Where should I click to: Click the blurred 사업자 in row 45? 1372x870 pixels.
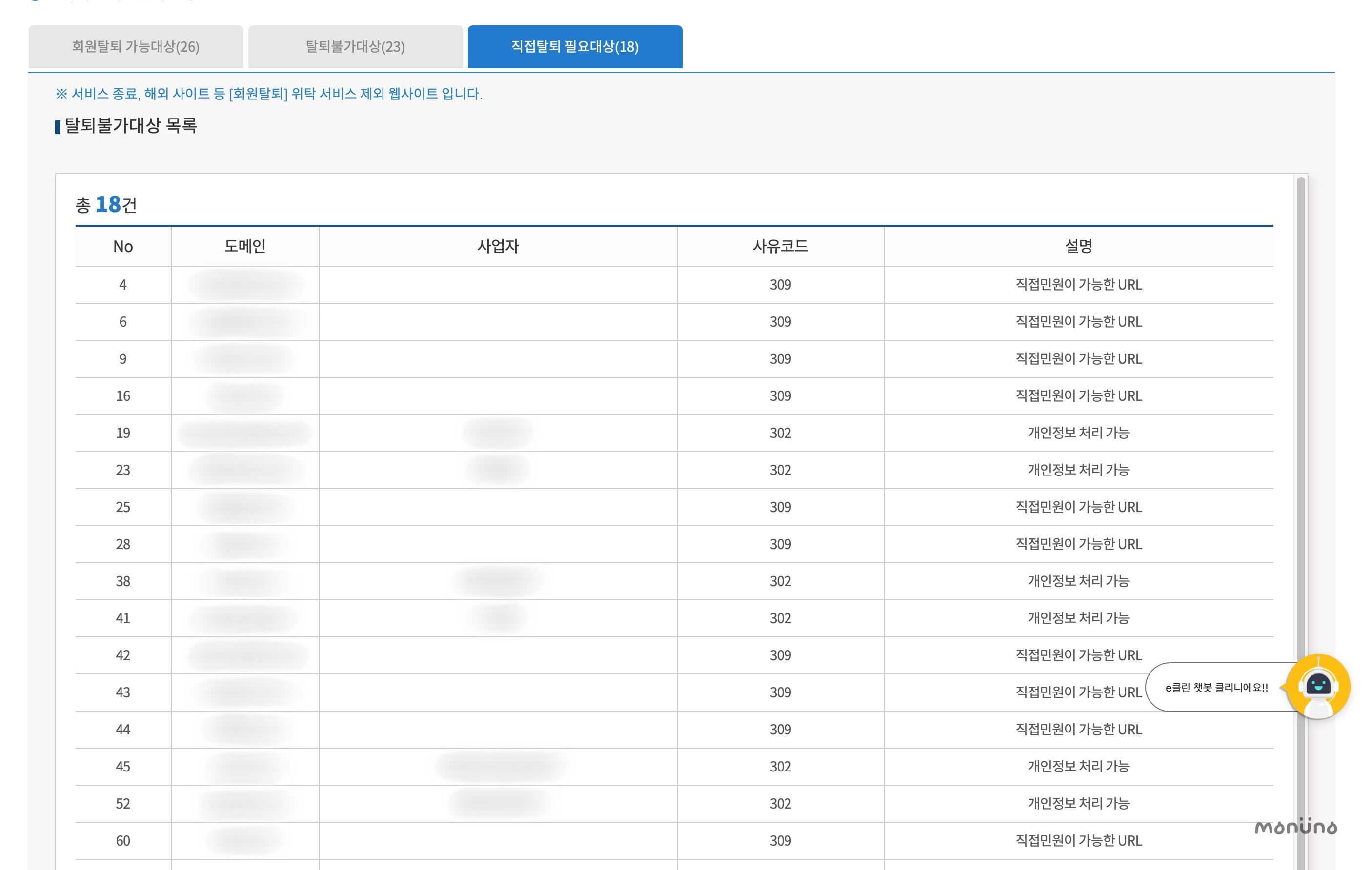tap(501, 767)
